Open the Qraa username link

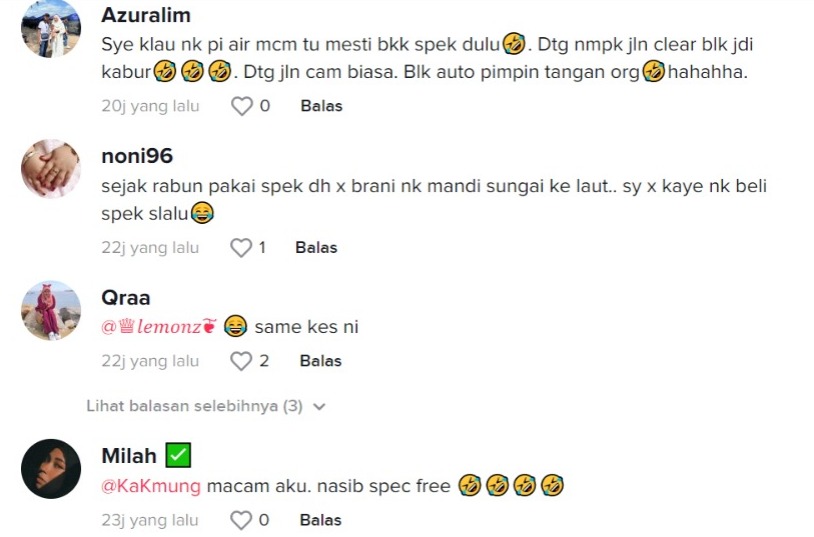tap(126, 298)
